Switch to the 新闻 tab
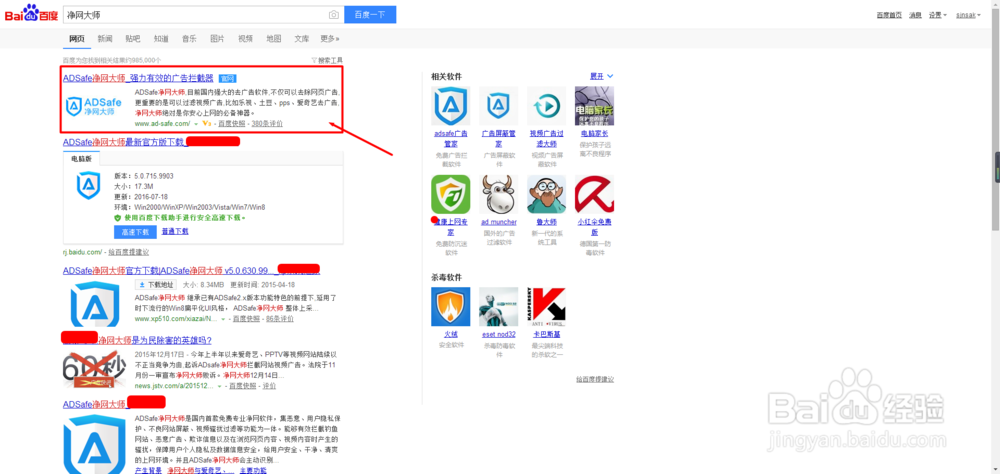The width and height of the screenshot is (1000, 474). point(105,39)
